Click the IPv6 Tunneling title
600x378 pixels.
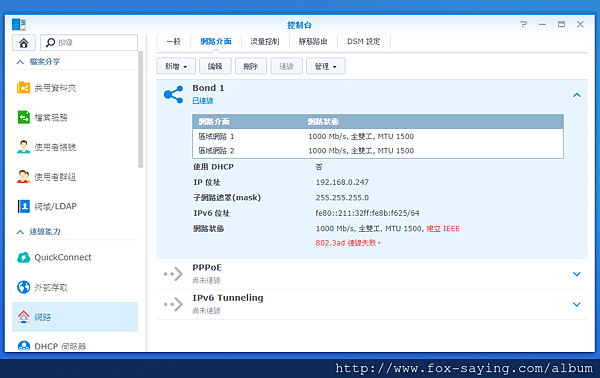tap(228, 298)
